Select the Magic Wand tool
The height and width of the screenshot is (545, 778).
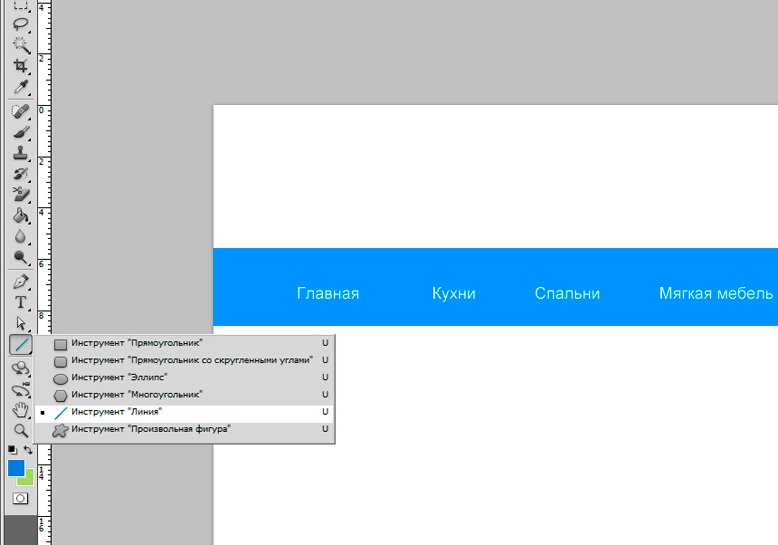[20, 45]
